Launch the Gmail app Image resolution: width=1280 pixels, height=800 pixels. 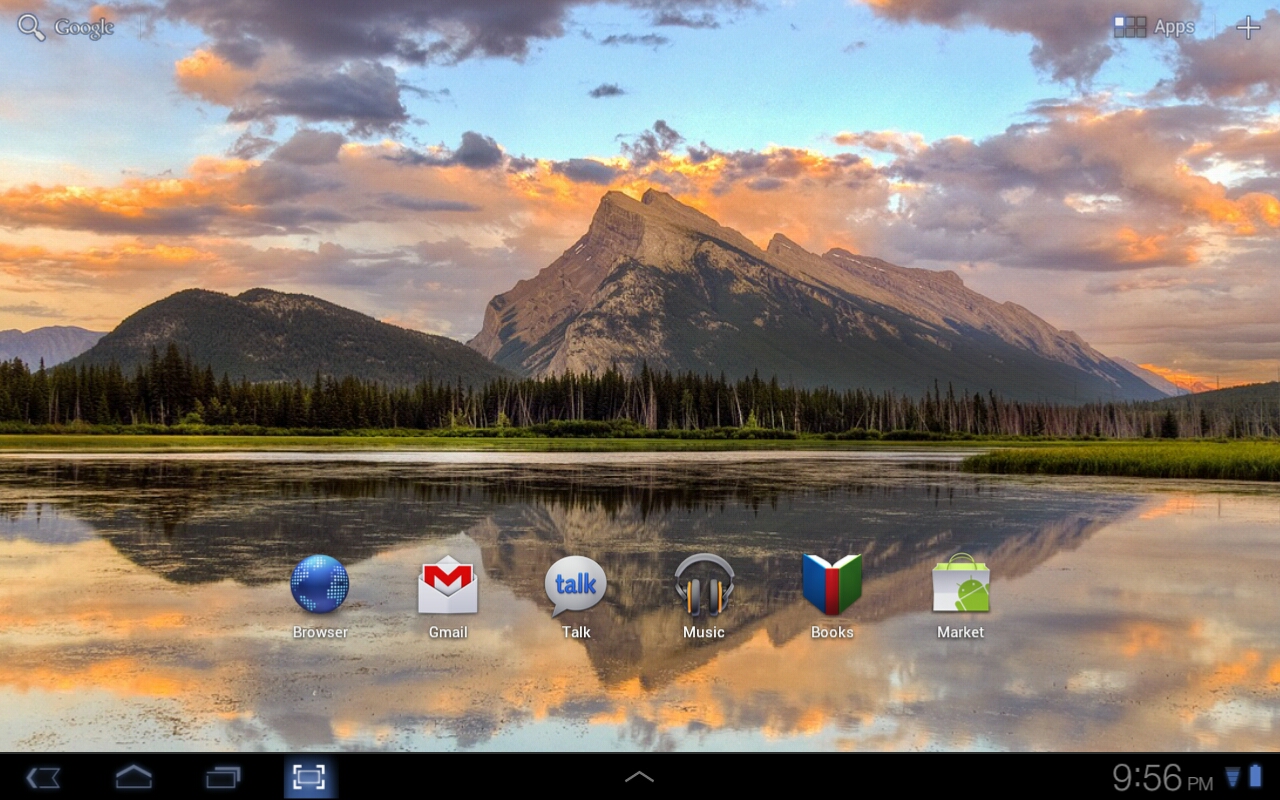pos(448,585)
